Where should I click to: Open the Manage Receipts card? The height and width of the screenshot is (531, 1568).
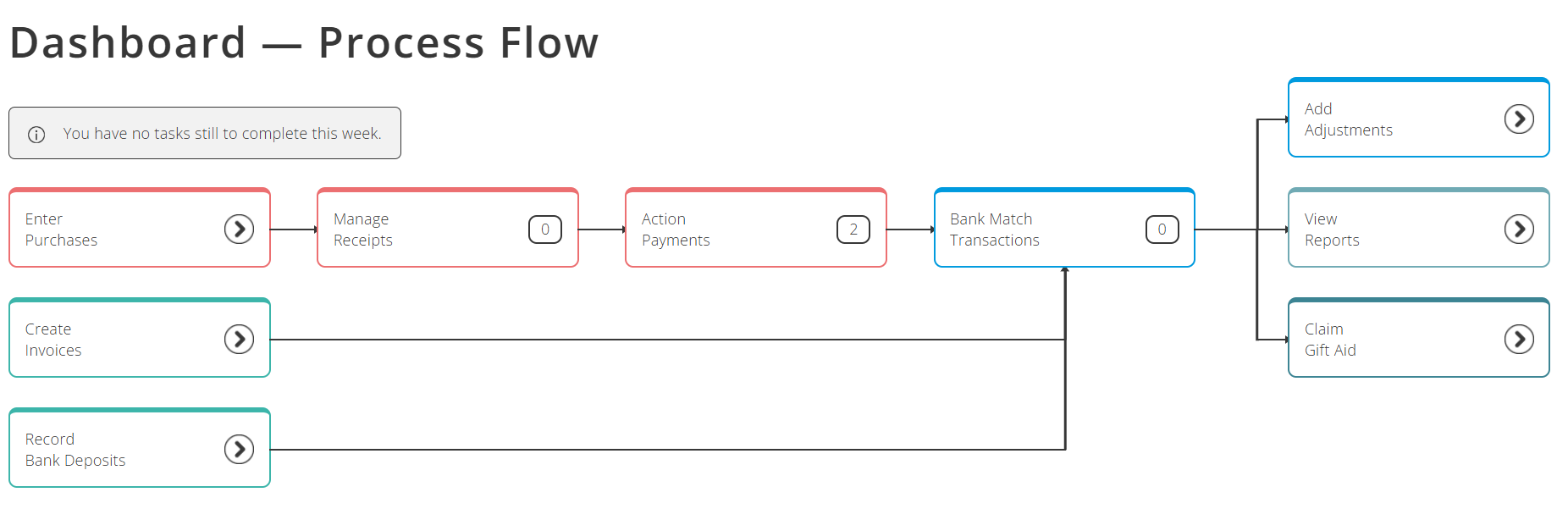423,229
